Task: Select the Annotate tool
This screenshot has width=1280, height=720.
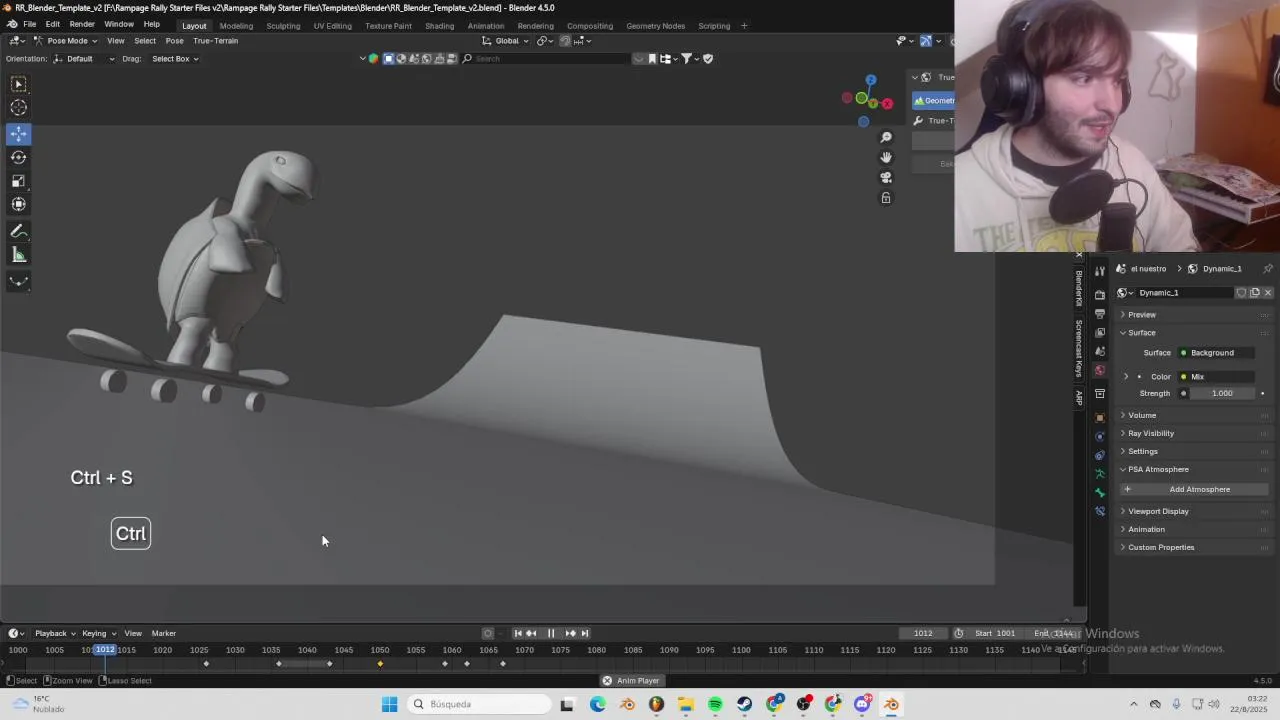Action: pyautogui.click(x=19, y=231)
